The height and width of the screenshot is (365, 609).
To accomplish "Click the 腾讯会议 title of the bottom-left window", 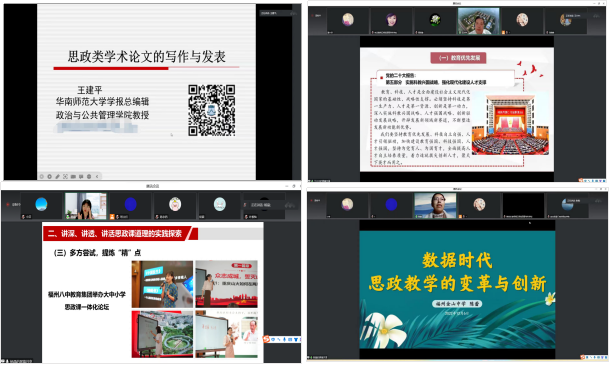I will point(152,186).
